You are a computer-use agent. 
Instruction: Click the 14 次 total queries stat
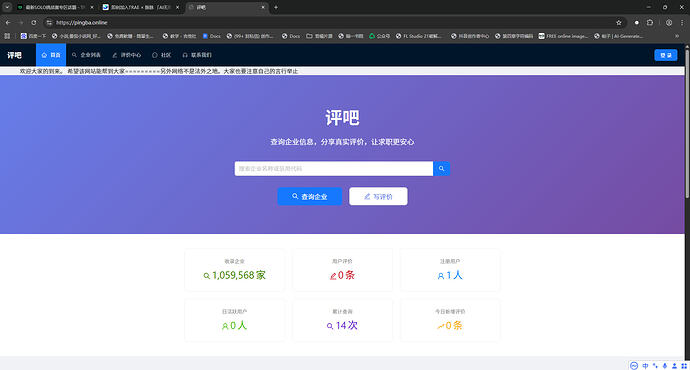(x=342, y=320)
